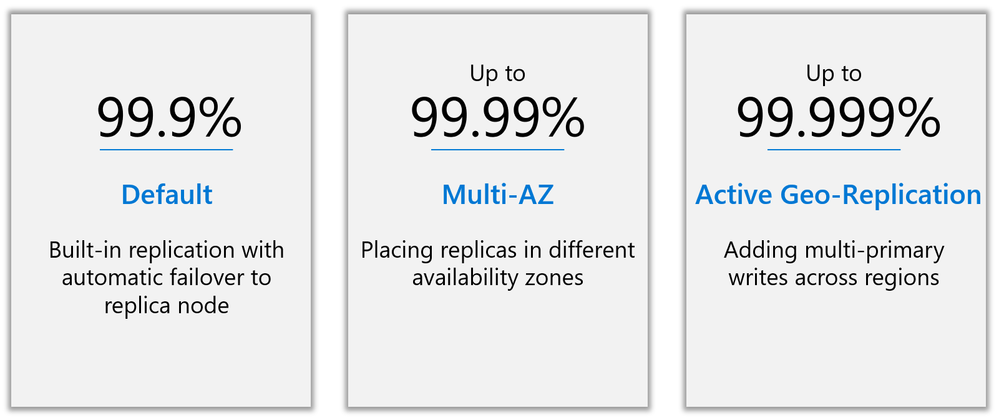Click the "writes across regions" text line
This screenshot has width=999, height=418.
tap(834, 278)
